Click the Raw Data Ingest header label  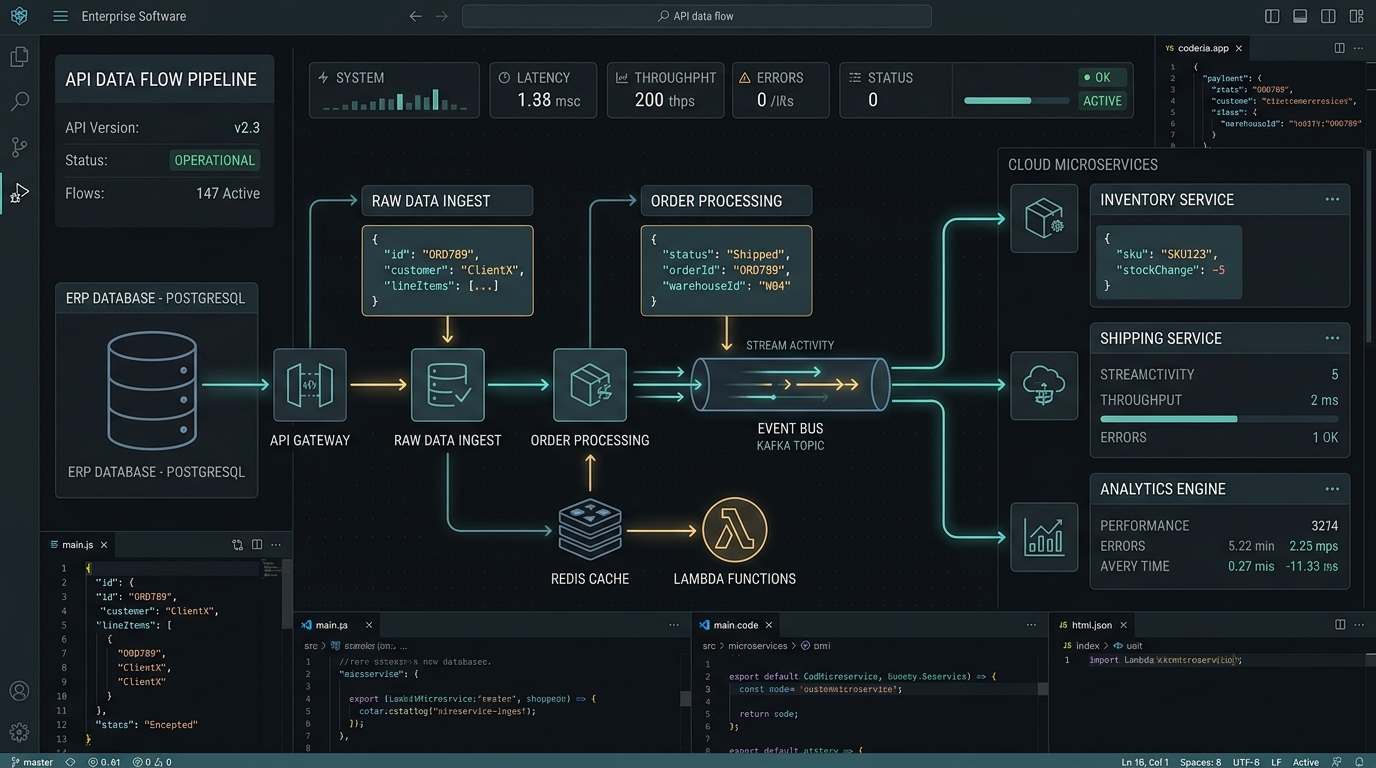tap(446, 201)
